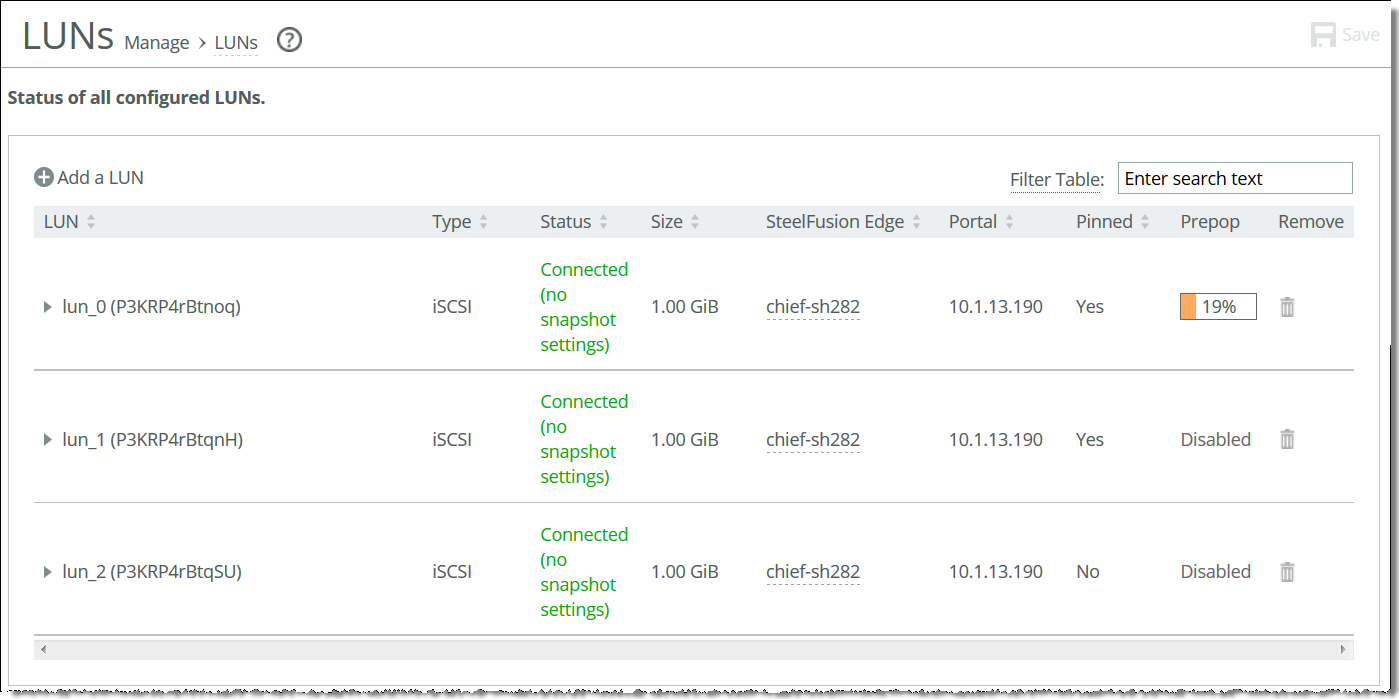Click the horizontal scrollbar right arrow

(x=1344, y=650)
